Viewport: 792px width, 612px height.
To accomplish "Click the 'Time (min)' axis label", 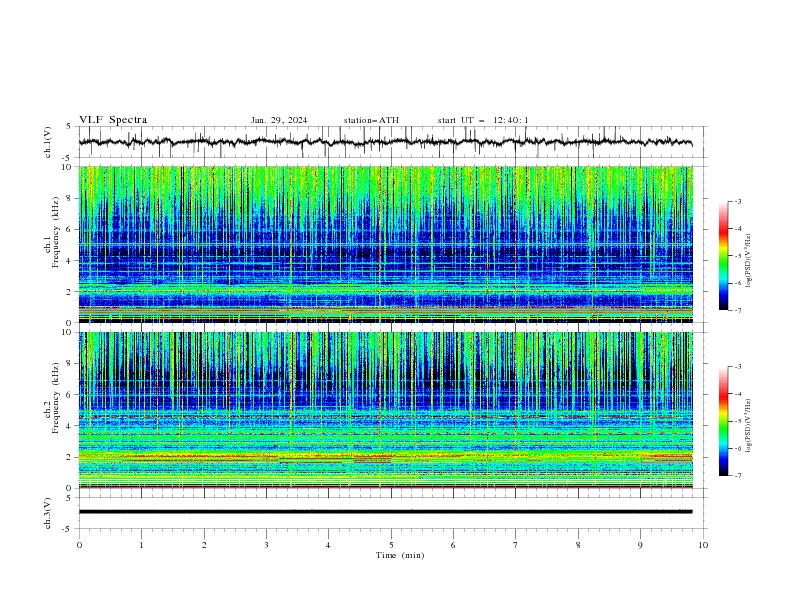I will (400, 555).
